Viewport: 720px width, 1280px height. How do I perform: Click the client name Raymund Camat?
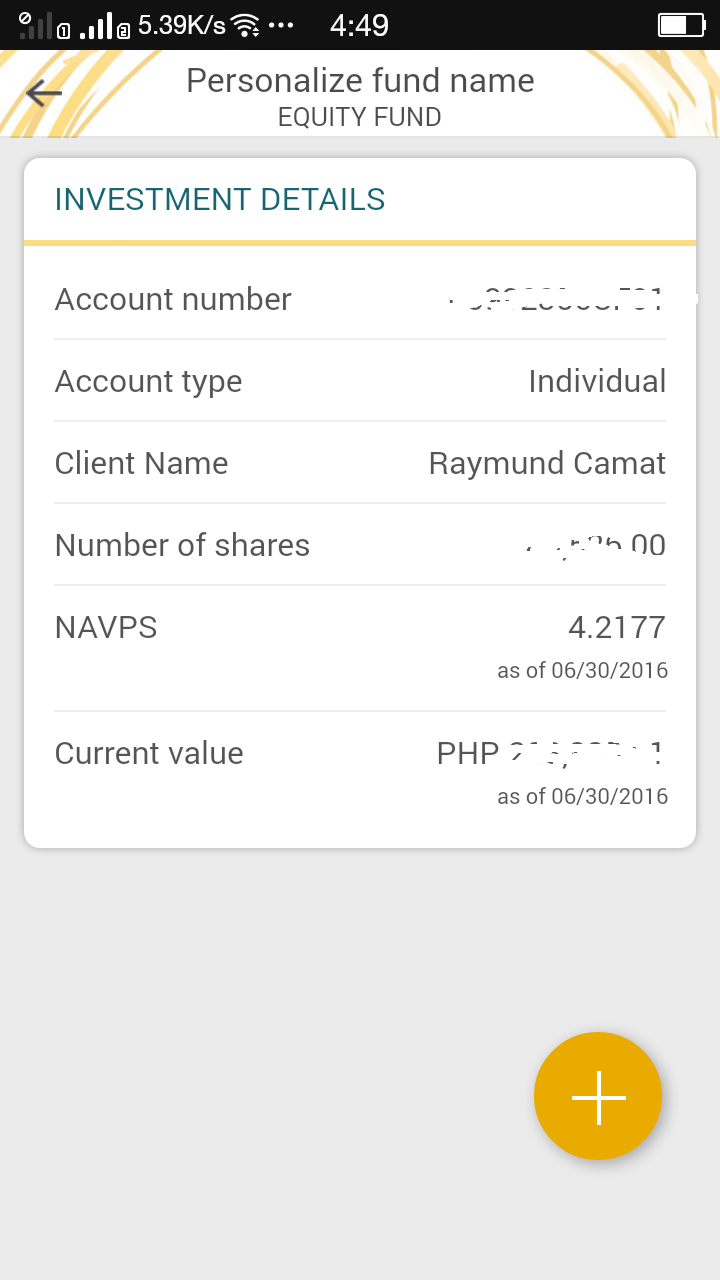547,463
